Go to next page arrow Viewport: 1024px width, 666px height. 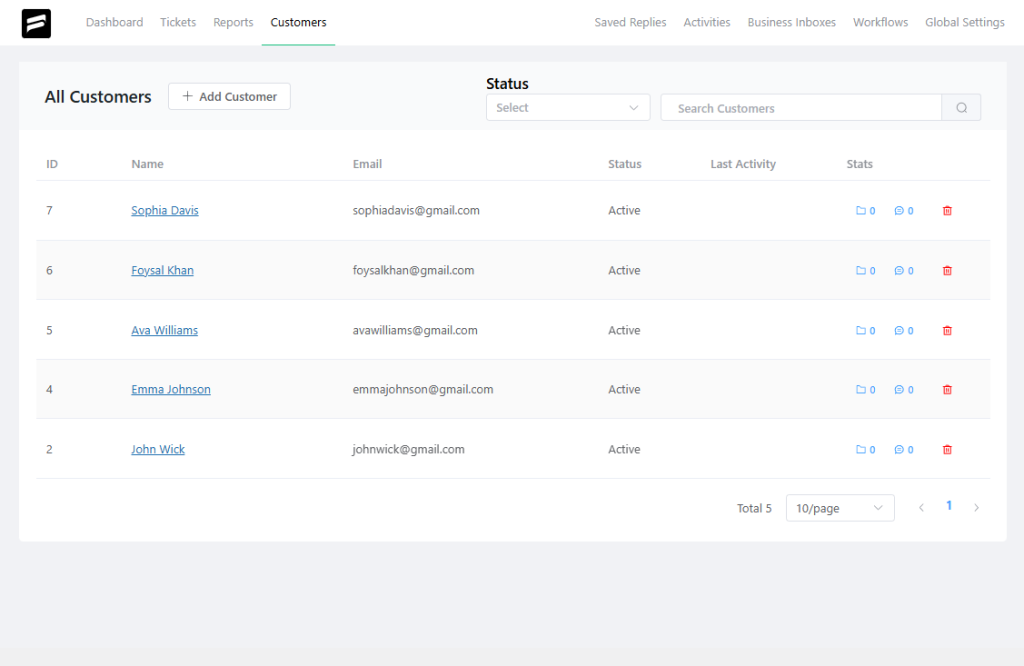tap(976, 508)
